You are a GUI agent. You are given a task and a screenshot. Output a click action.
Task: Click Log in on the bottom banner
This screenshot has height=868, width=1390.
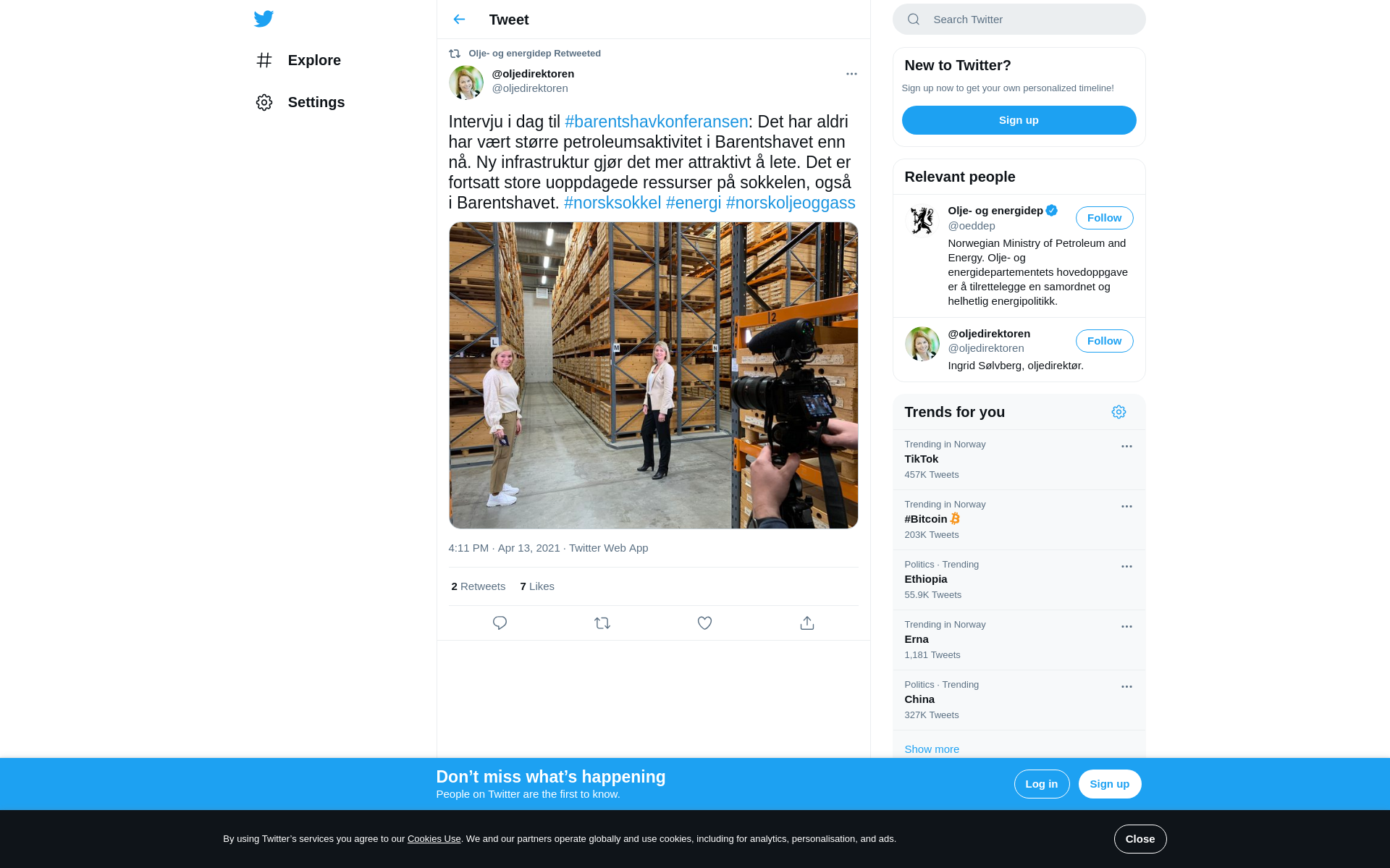pyautogui.click(x=1041, y=784)
